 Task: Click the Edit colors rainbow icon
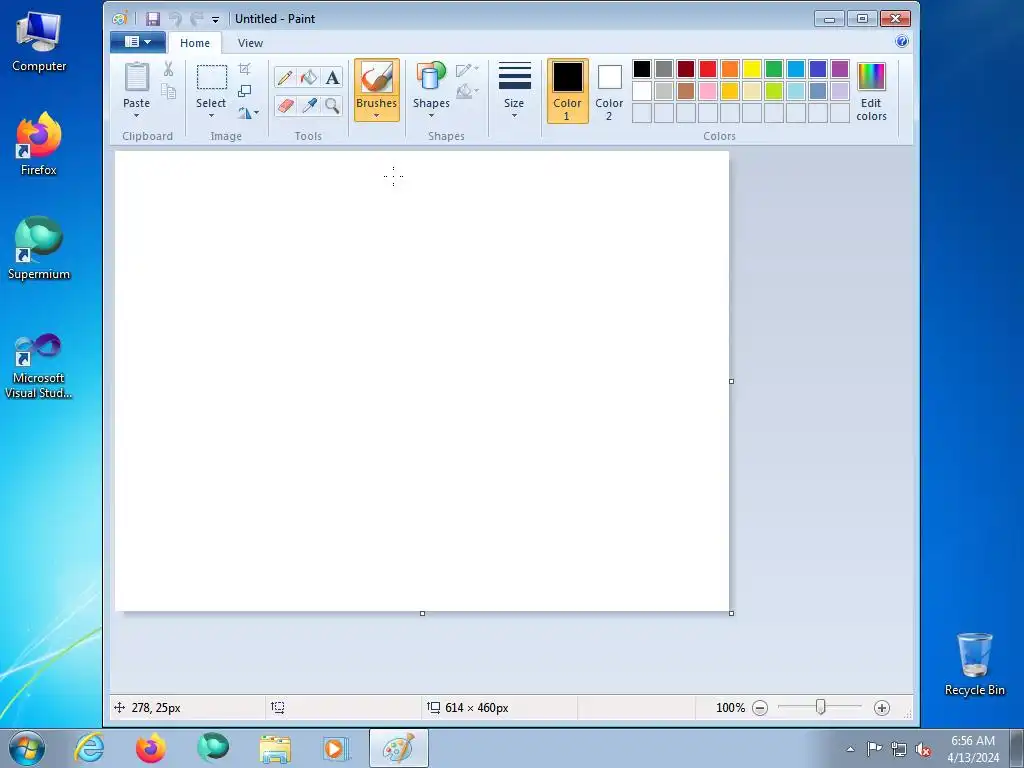(x=871, y=77)
